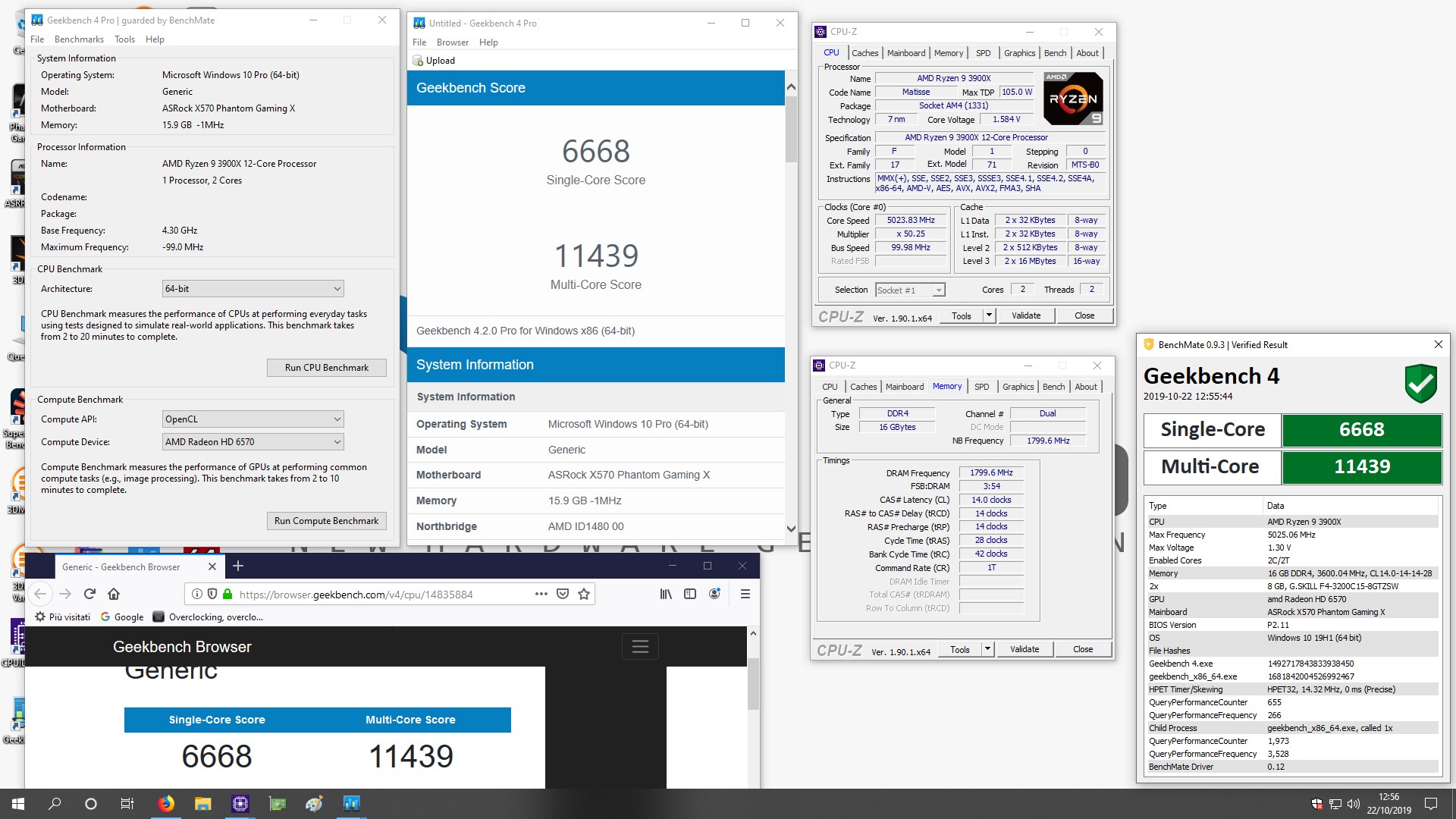The height and width of the screenshot is (819, 1456).
Task: Toggle the Geekbench Browser page navigation menu
Action: click(x=640, y=647)
